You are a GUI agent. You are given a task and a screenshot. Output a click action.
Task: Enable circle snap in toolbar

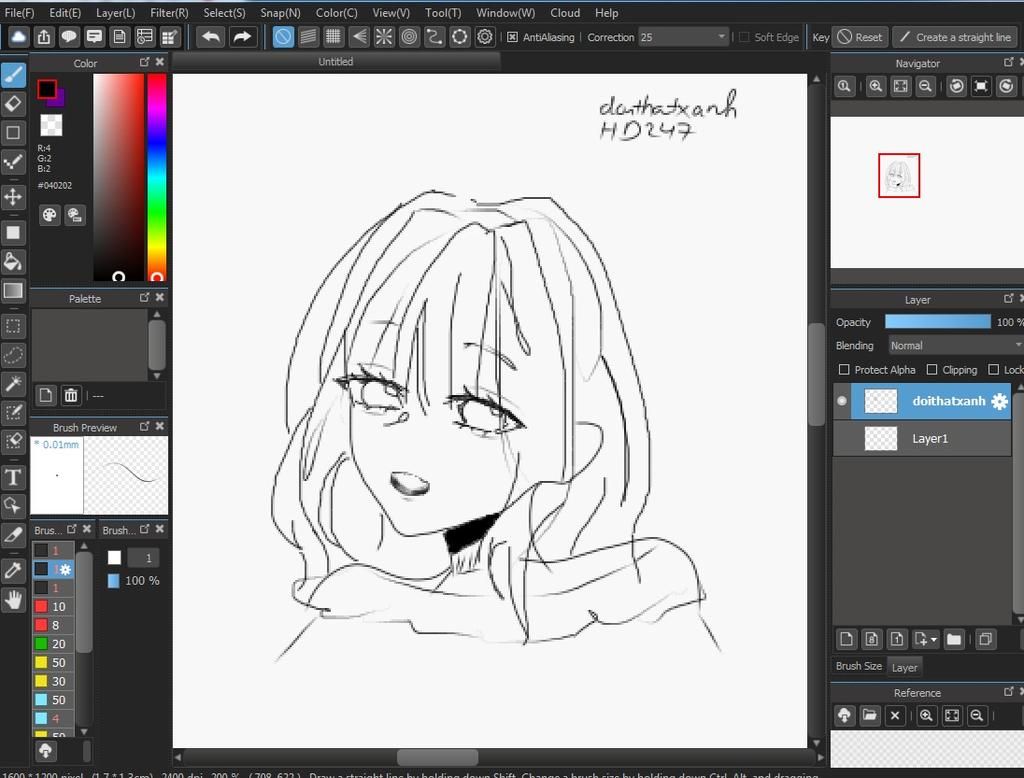click(409, 37)
